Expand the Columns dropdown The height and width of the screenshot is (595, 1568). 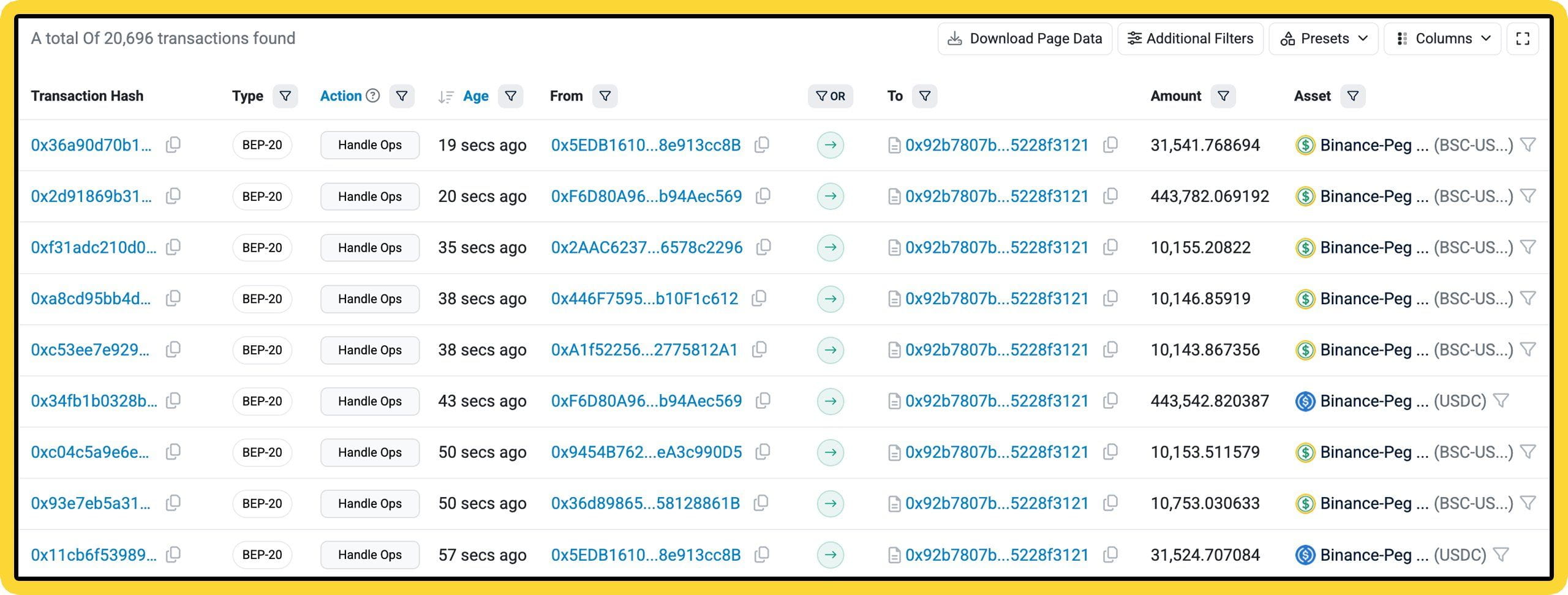(1442, 39)
